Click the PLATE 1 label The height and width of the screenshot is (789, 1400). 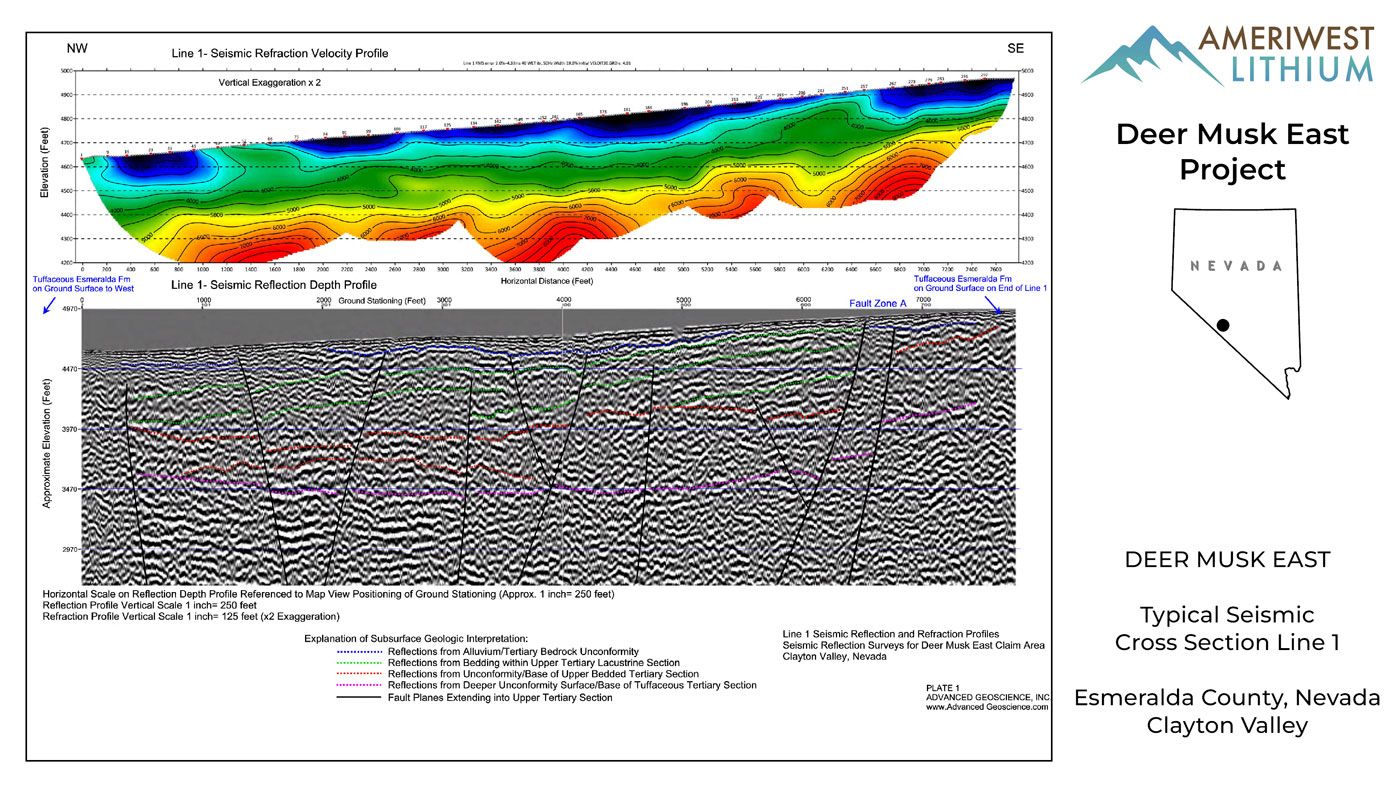pyautogui.click(x=943, y=688)
